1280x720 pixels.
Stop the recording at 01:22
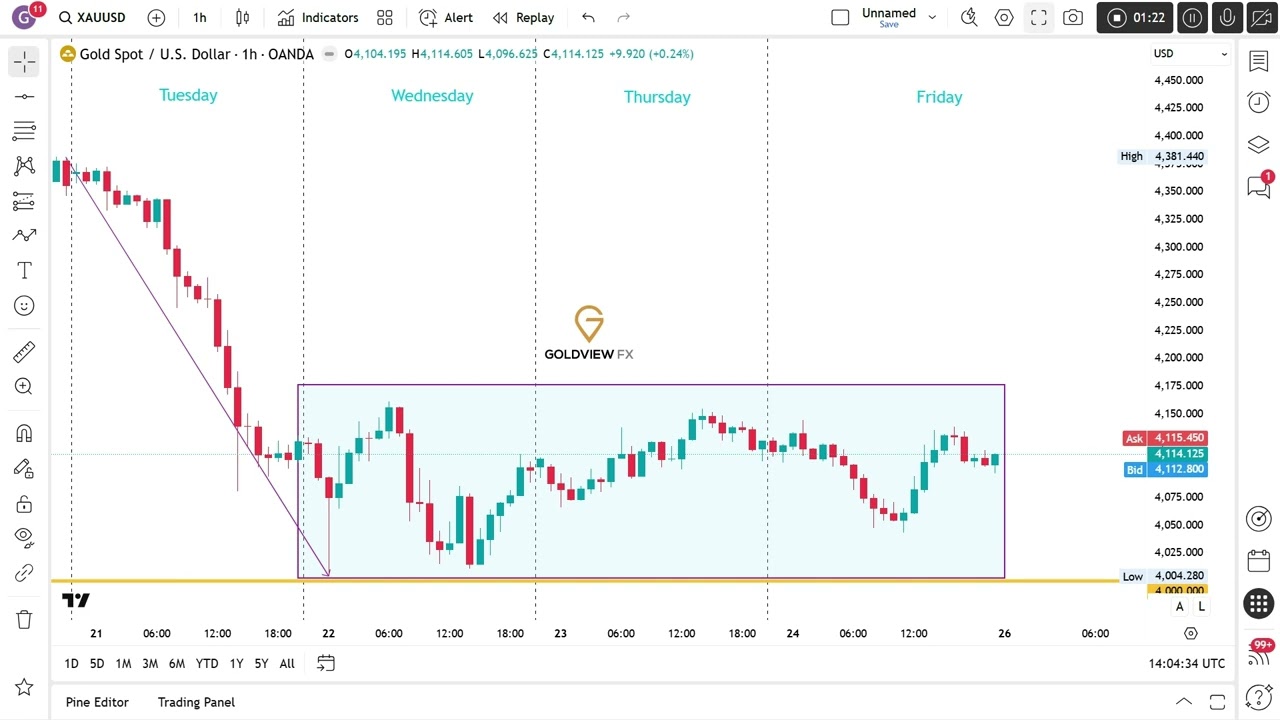[1135, 18]
